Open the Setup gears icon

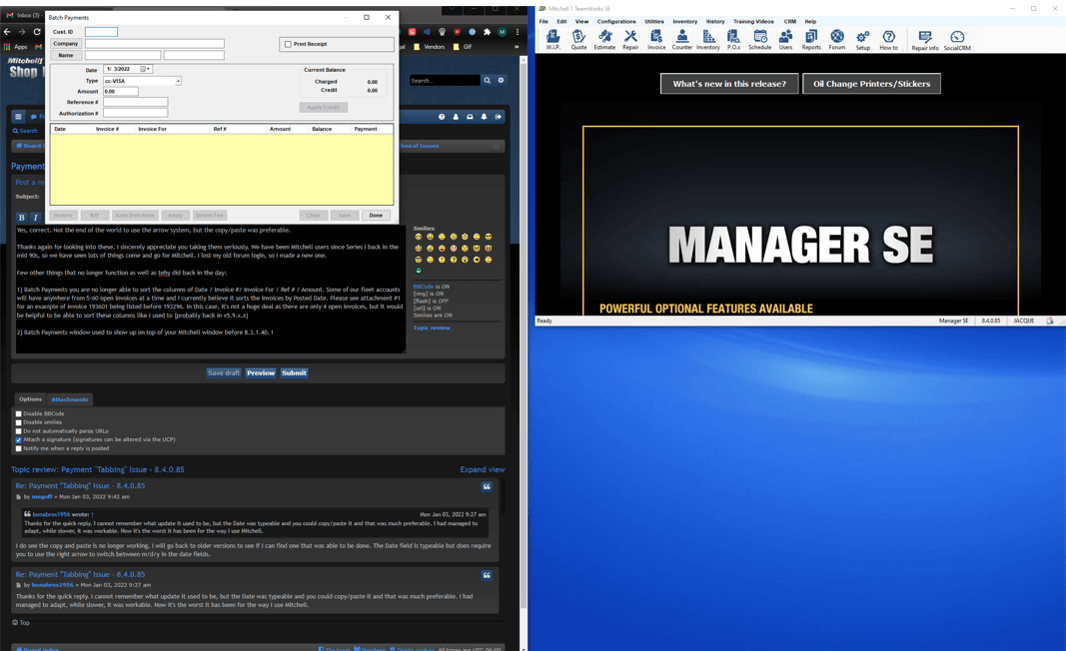[x=863, y=39]
